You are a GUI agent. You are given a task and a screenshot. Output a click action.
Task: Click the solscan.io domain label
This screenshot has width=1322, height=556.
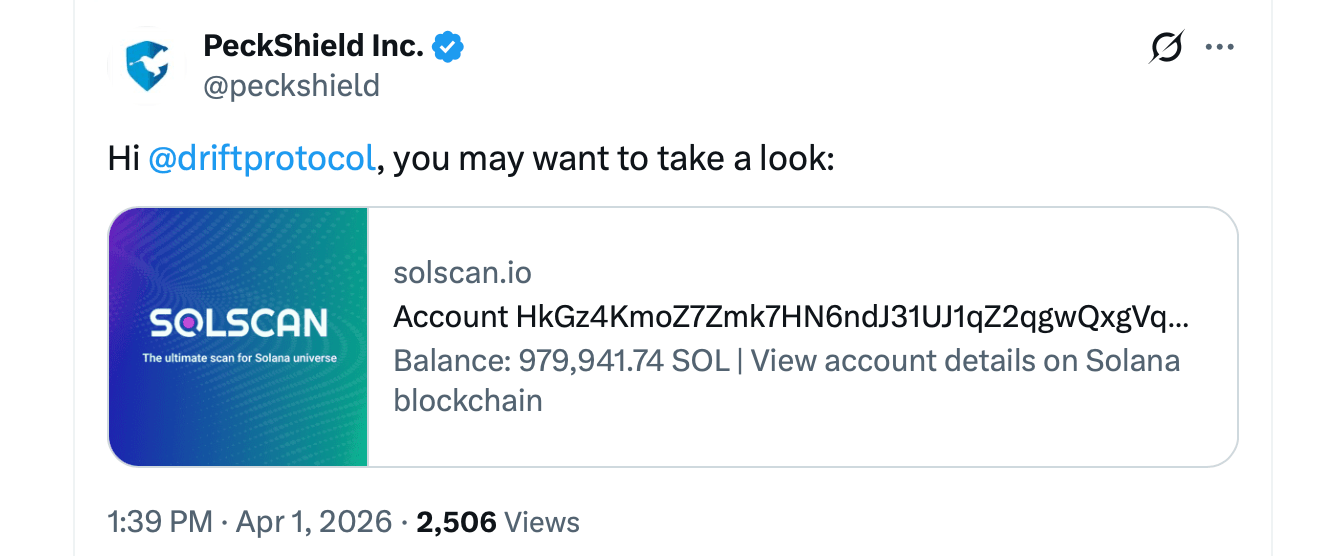coord(462,272)
